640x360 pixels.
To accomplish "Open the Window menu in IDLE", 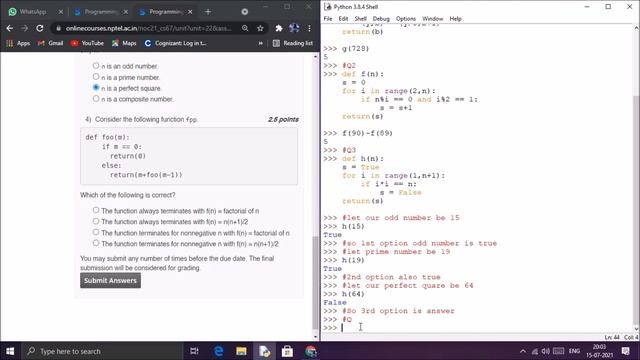I will coord(433,19).
